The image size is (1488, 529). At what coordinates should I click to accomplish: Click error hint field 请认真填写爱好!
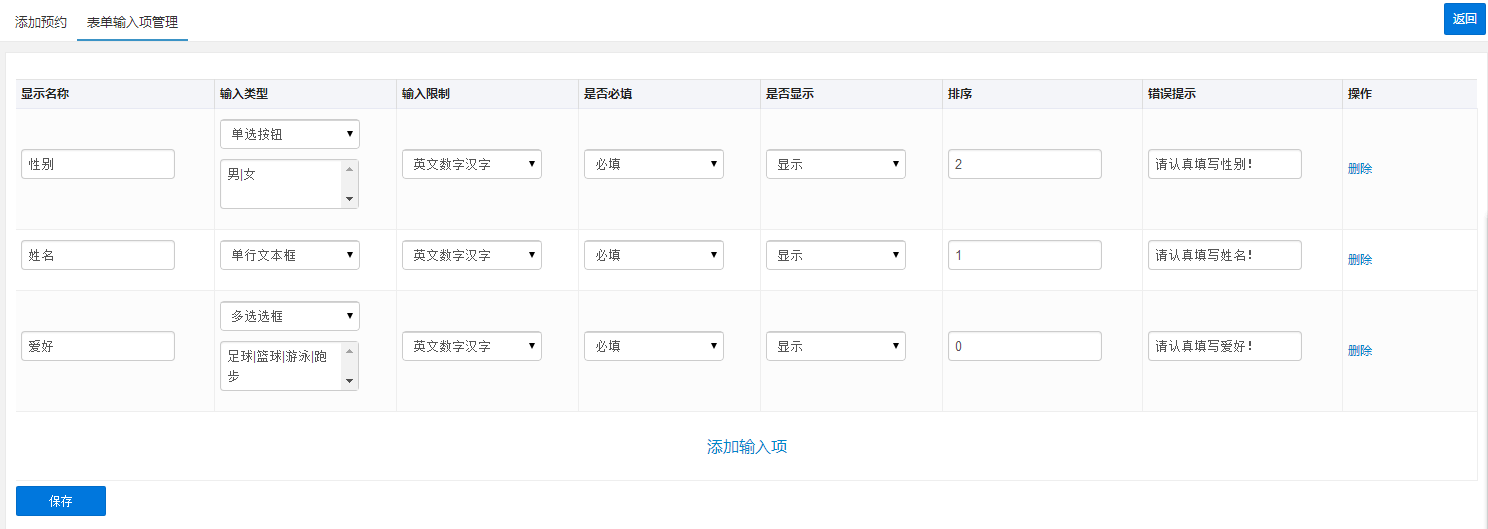click(1225, 346)
